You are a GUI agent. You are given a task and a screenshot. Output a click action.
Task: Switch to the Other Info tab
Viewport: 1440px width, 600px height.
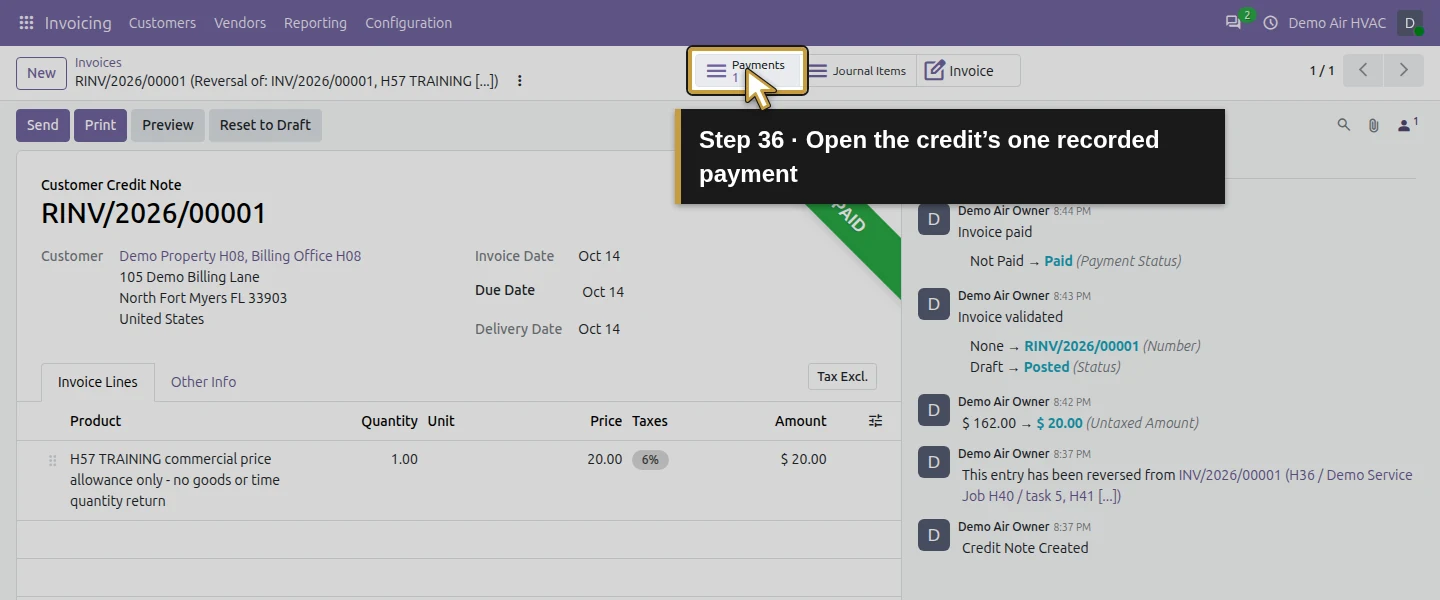tap(203, 382)
